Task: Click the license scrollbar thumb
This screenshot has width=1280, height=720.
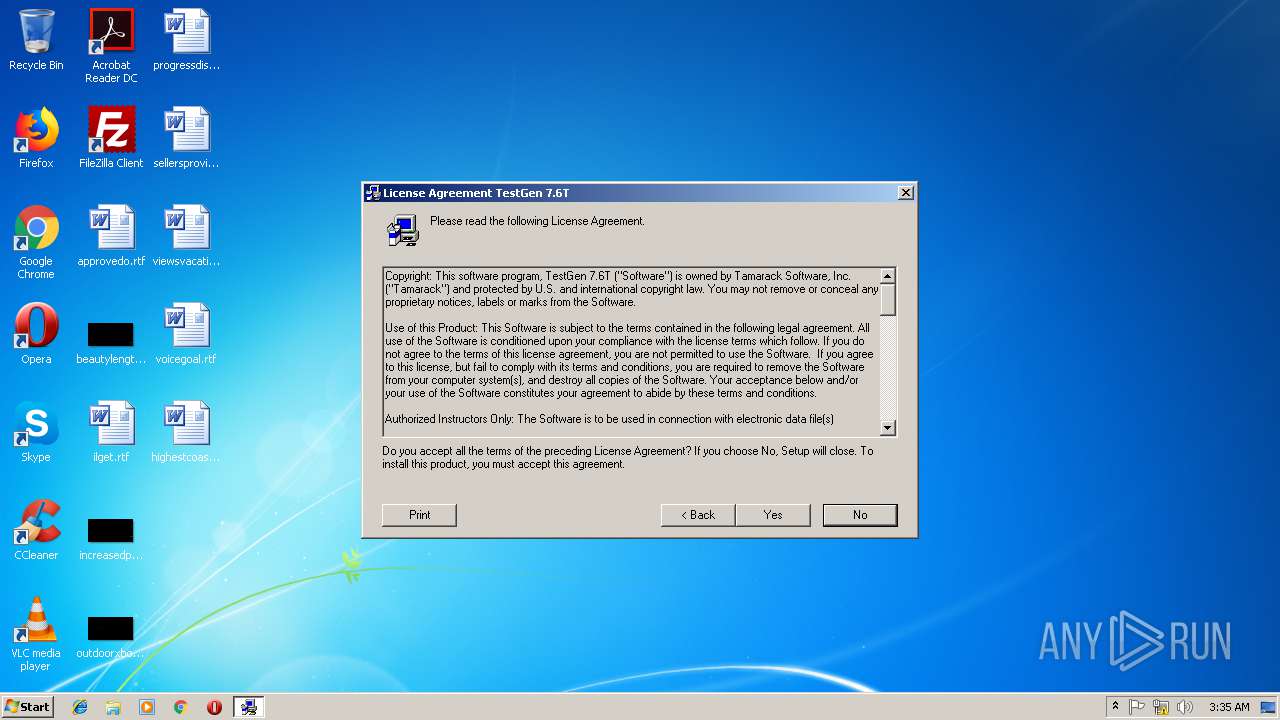Action: tap(887, 299)
